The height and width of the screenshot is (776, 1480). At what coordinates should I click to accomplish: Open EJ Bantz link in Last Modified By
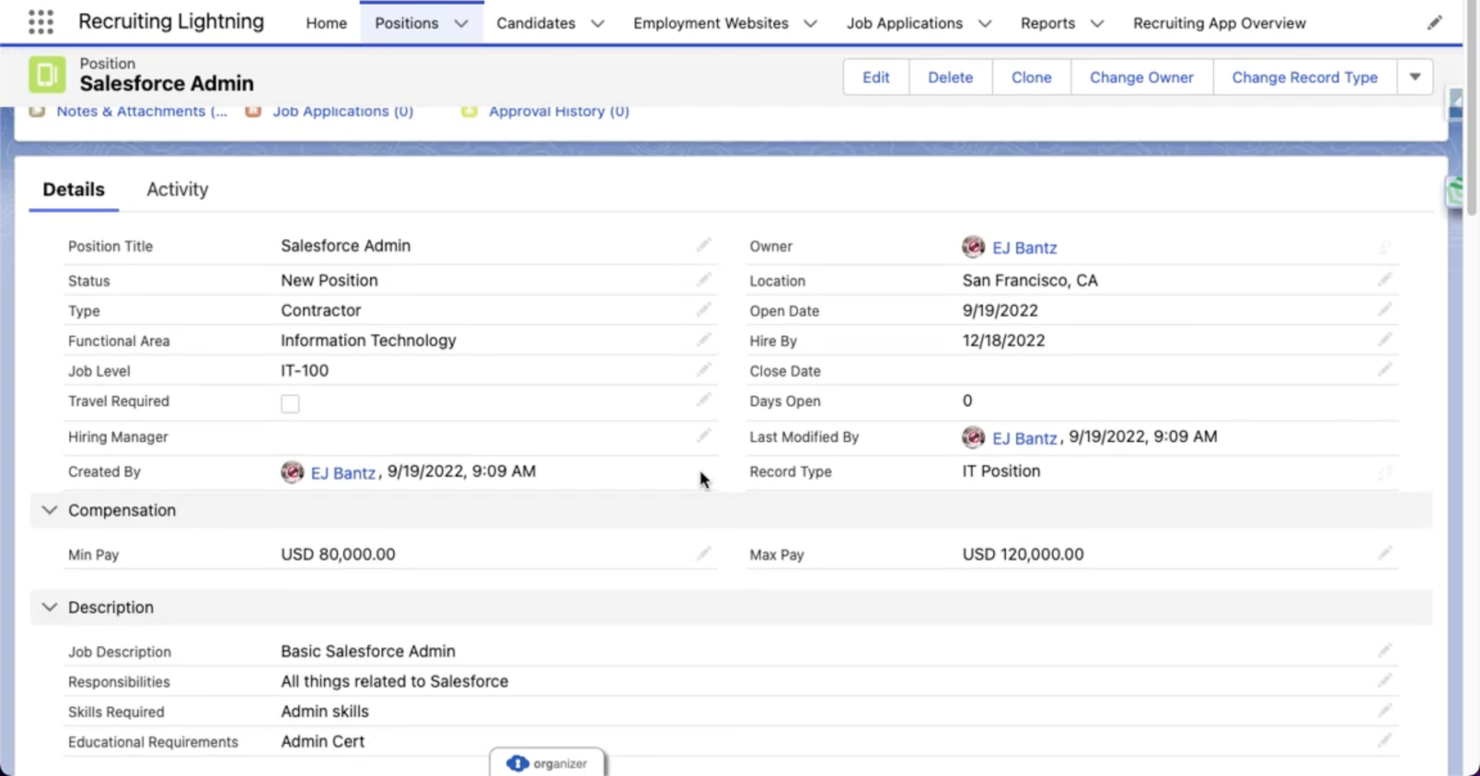click(1024, 438)
